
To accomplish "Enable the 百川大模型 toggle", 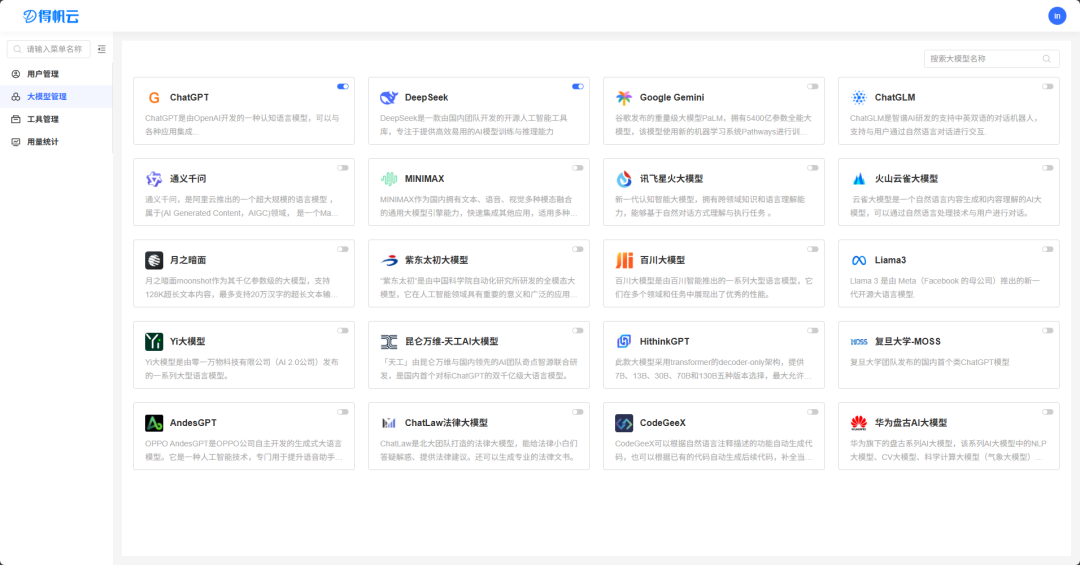I will point(813,249).
